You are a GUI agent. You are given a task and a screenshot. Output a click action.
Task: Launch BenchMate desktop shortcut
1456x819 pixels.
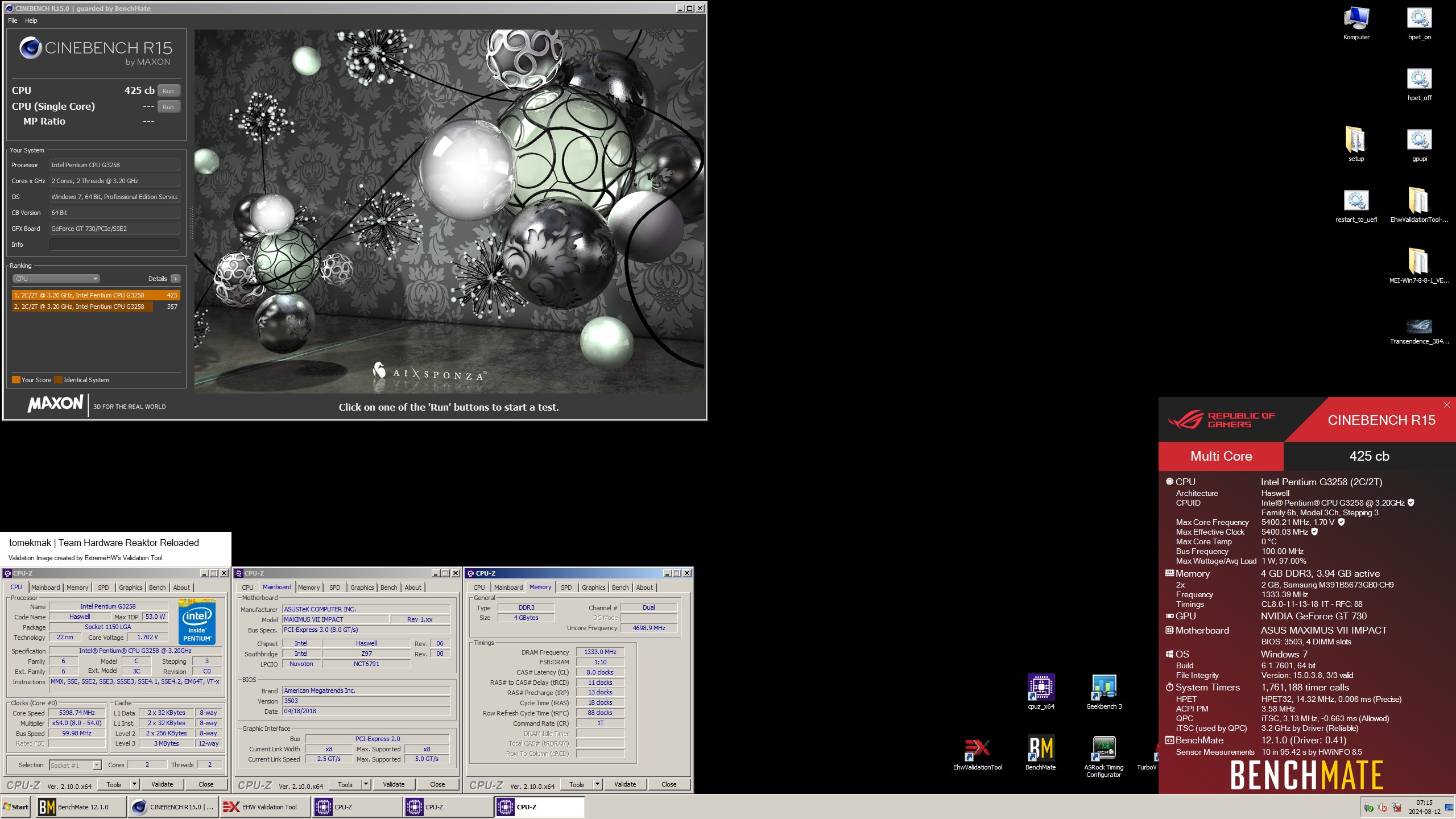click(x=1040, y=753)
